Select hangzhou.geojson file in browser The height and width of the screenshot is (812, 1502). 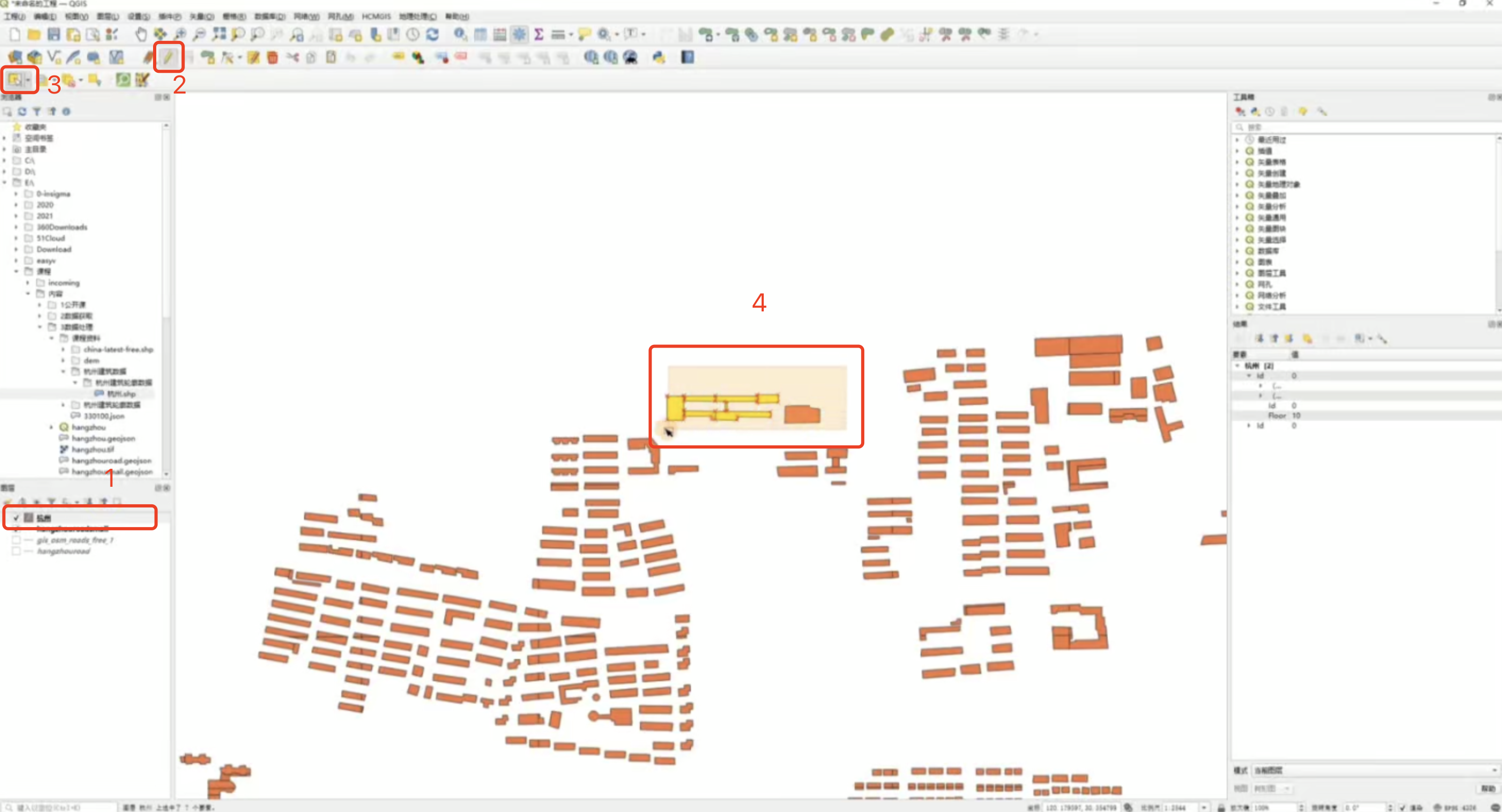(x=103, y=438)
